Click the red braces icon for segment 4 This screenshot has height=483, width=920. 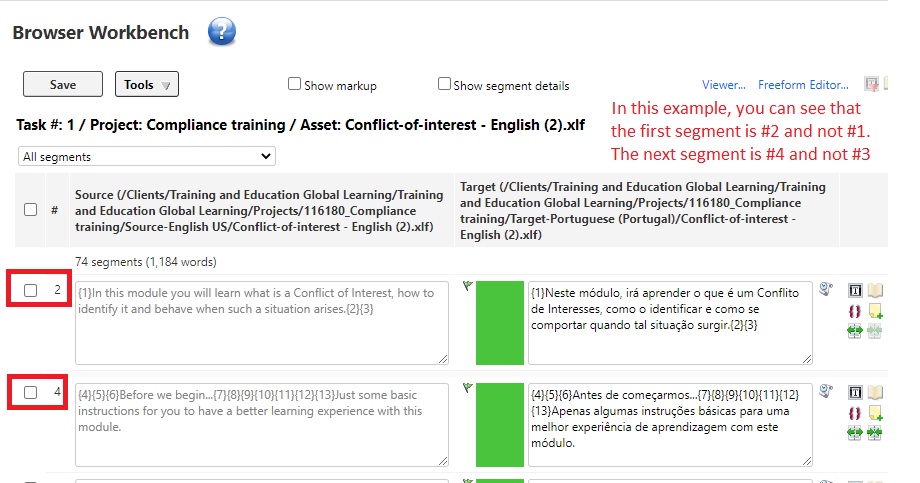855,413
